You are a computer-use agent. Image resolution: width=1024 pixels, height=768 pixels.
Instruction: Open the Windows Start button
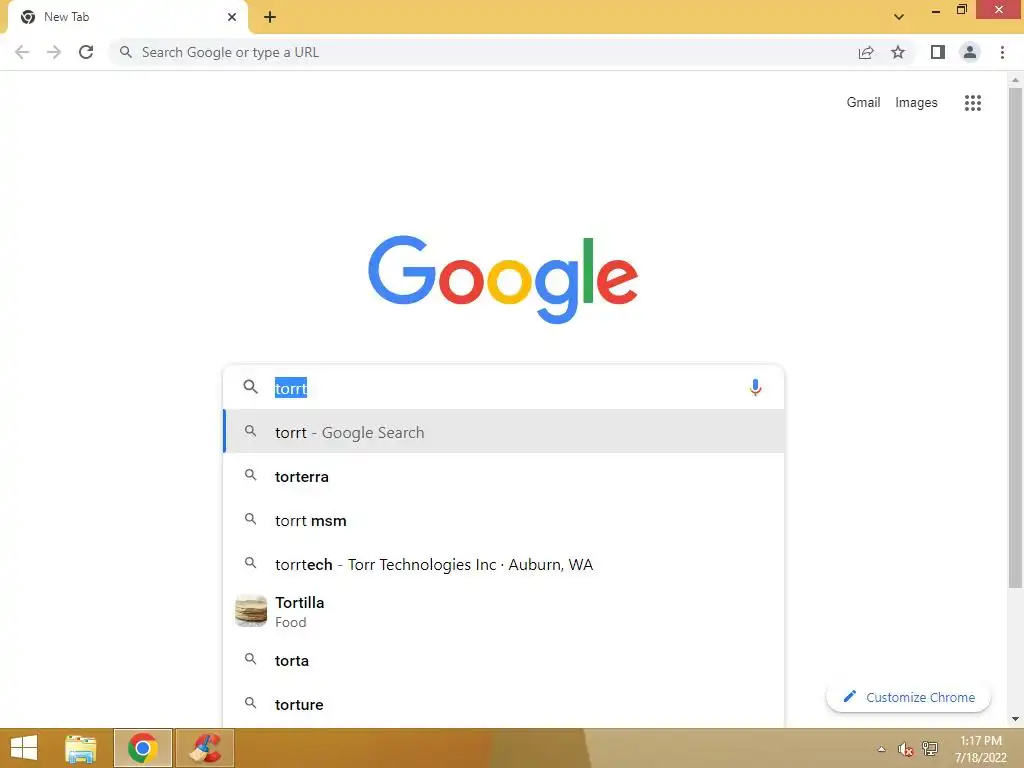click(24, 748)
